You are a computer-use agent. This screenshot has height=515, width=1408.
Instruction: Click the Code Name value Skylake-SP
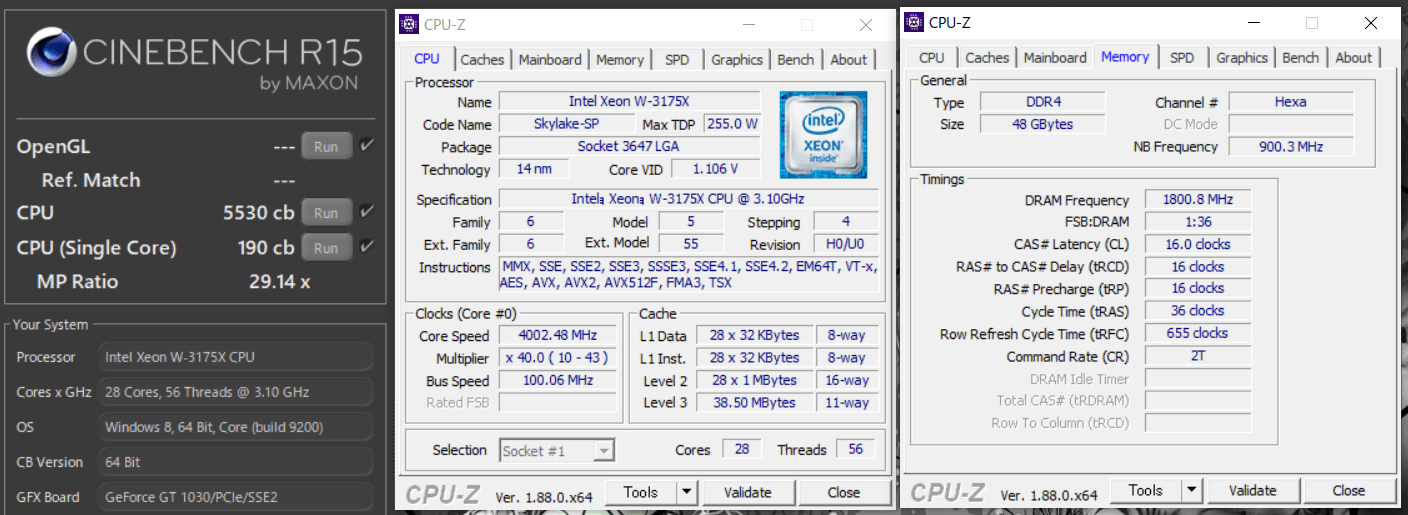566,124
